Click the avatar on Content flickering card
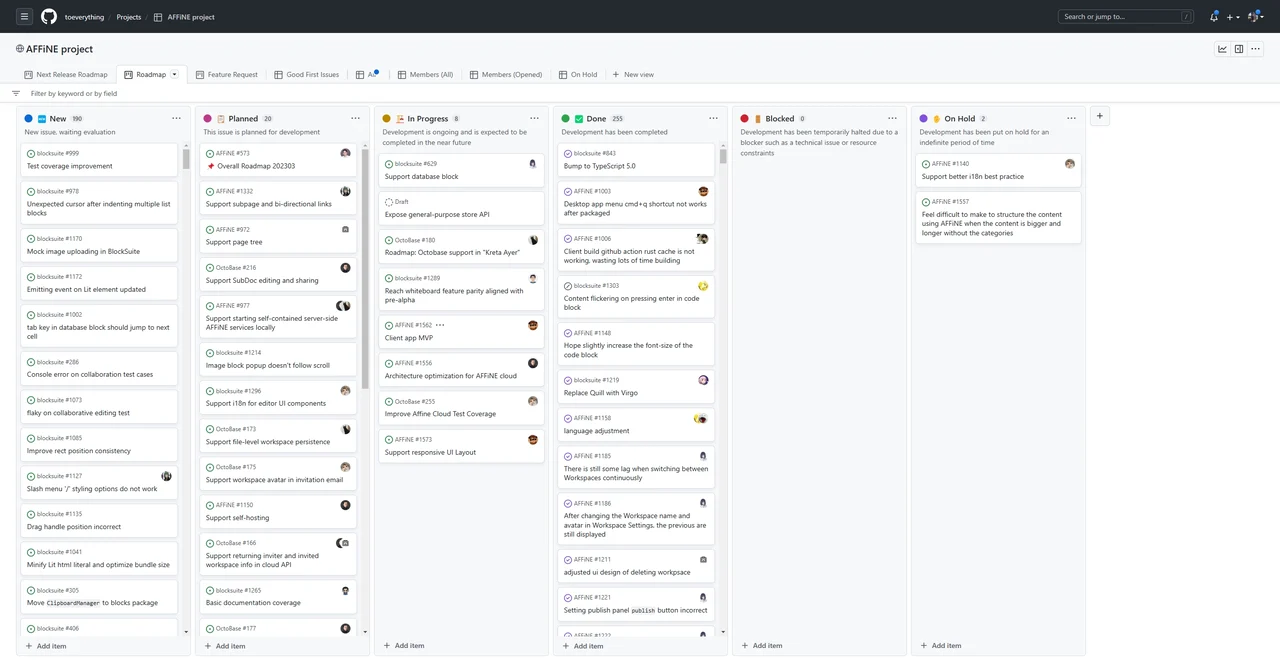 coord(703,286)
